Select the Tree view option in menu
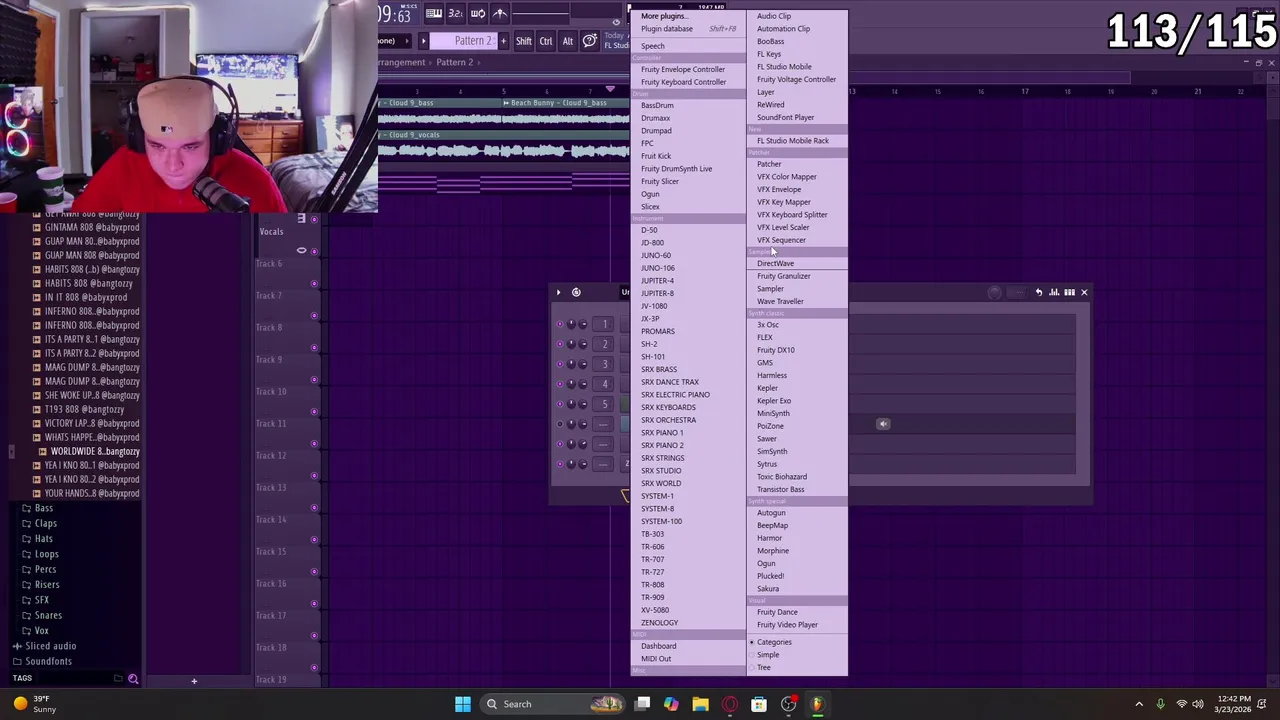This screenshot has width=1280, height=720. (764, 667)
